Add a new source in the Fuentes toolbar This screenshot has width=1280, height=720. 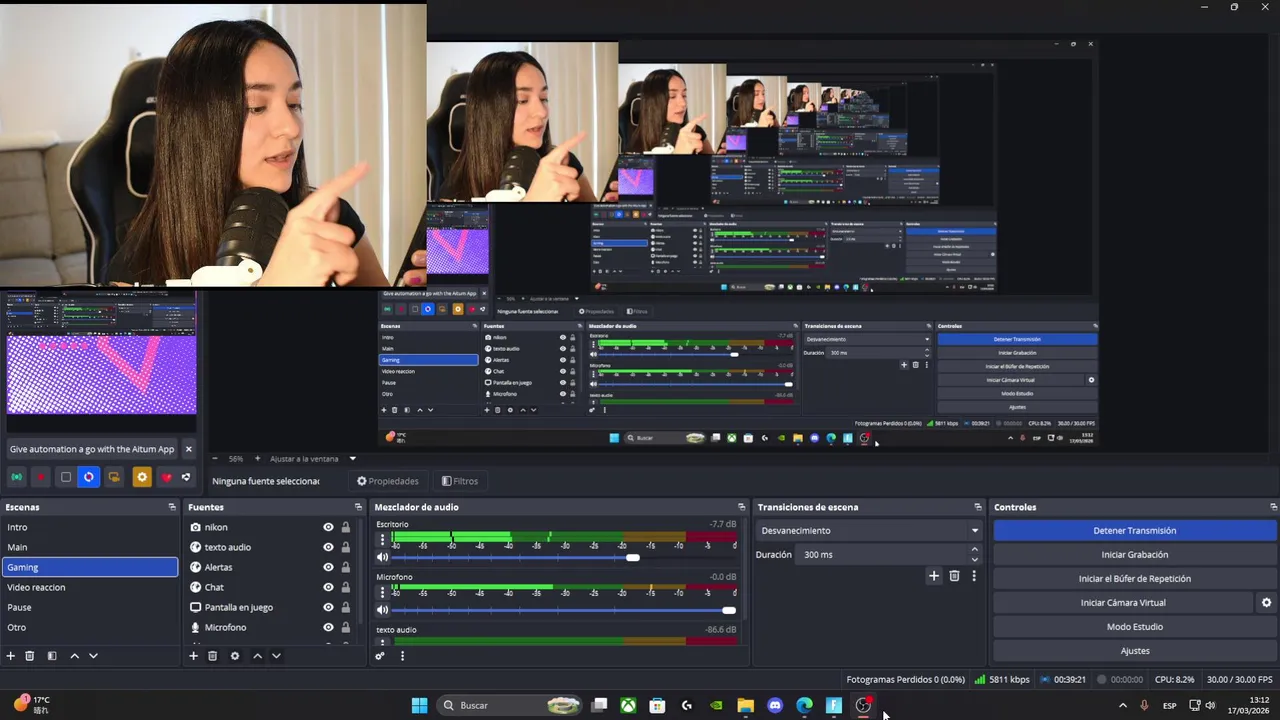pyautogui.click(x=194, y=656)
